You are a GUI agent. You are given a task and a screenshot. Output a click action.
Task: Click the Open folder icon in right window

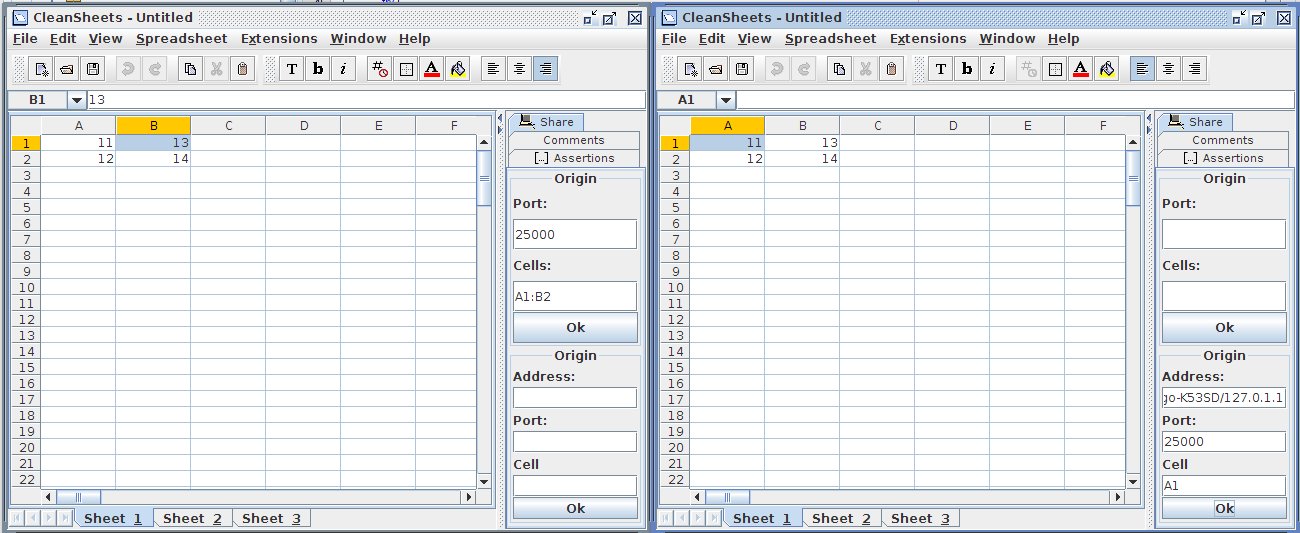coord(715,69)
